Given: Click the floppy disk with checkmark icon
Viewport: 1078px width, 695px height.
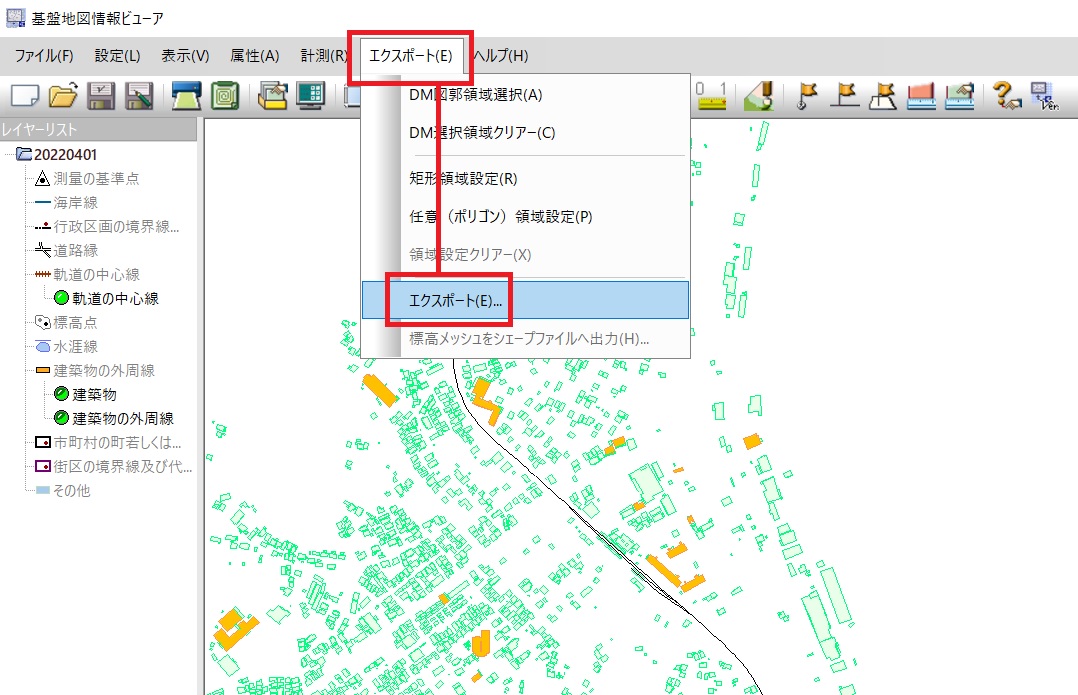Looking at the screenshot, I should [100, 96].
